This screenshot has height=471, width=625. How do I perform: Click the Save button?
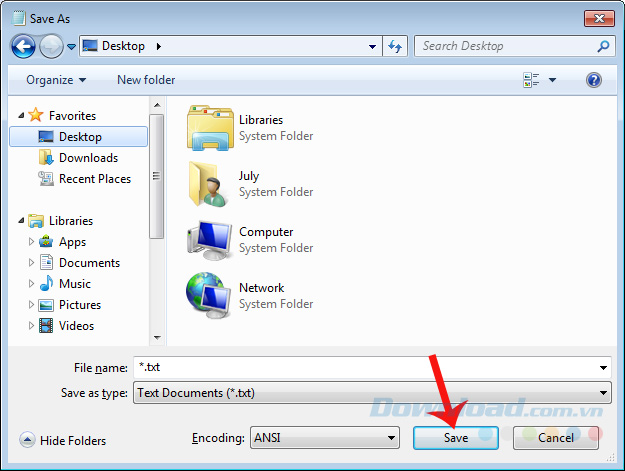click(456, 438)
